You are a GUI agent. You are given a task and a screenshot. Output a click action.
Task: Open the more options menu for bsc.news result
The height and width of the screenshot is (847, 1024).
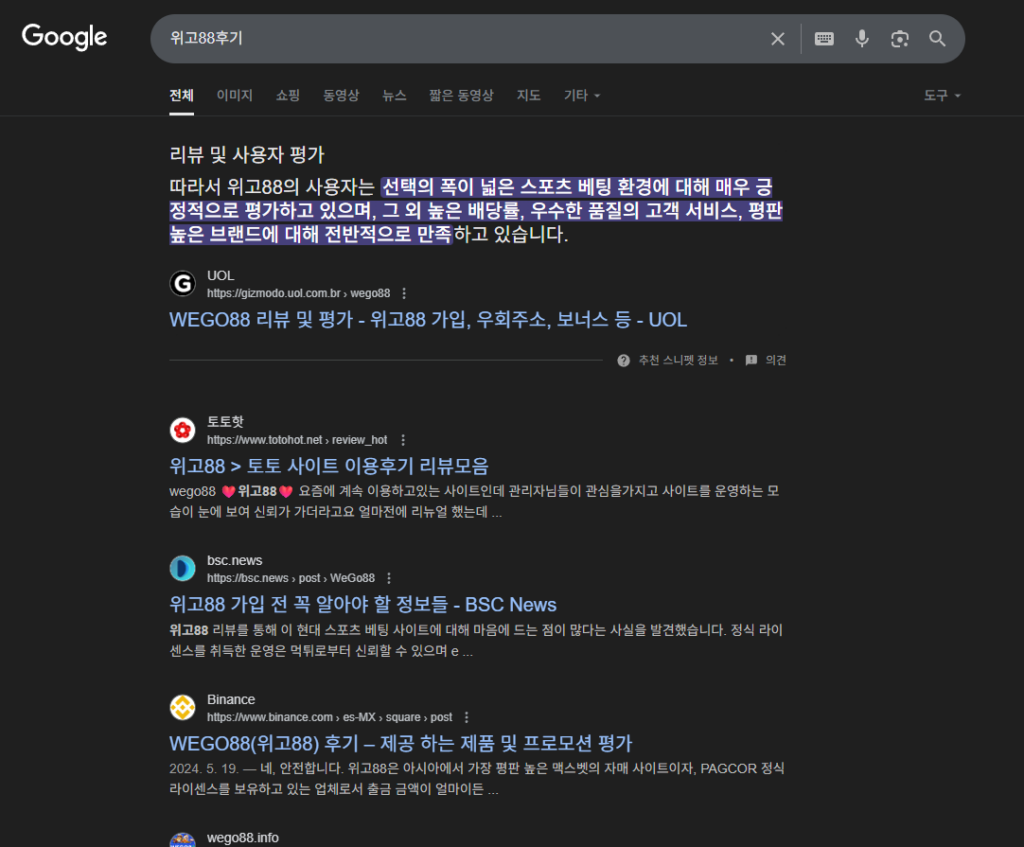coord(389,579)
